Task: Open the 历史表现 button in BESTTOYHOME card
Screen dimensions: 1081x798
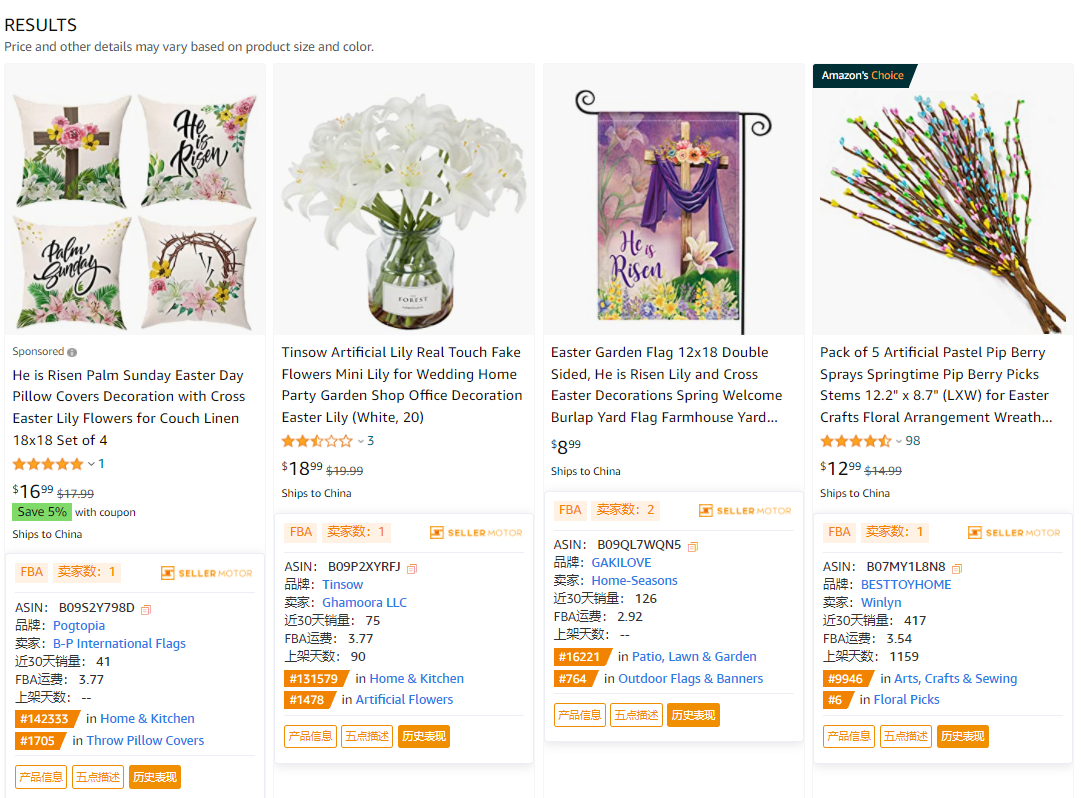Action: (x=963, y=737)
